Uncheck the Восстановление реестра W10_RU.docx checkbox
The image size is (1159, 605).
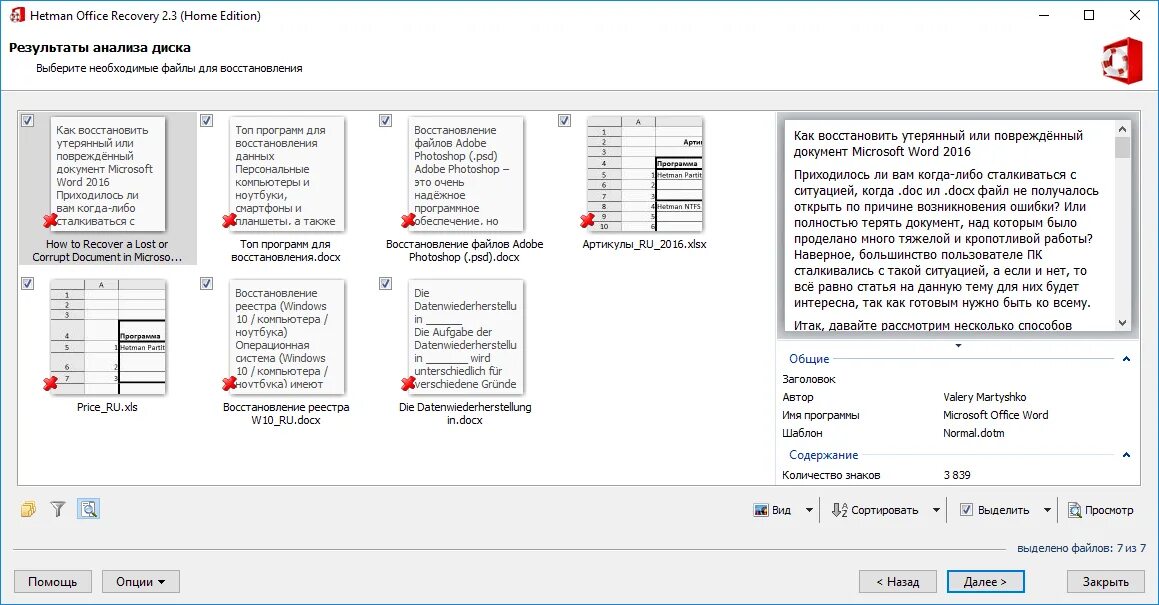tap(206, 283)
